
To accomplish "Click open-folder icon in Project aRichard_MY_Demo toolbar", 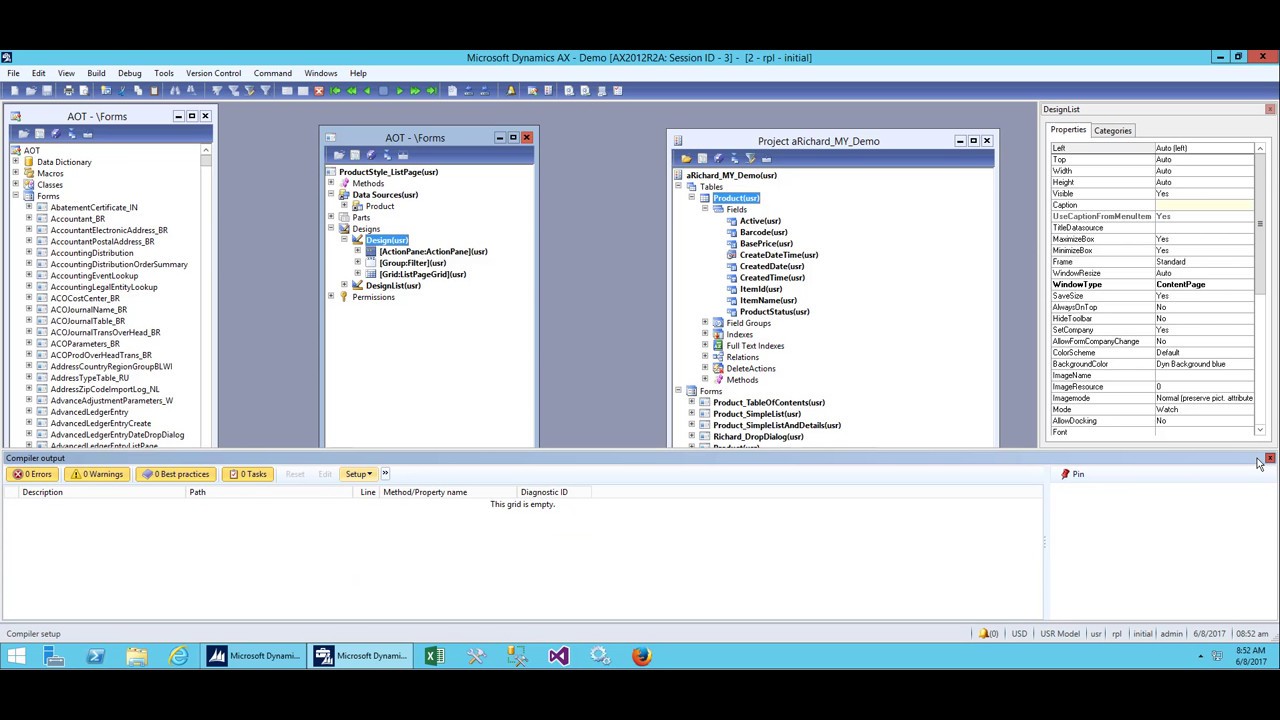I will click(686, 158).
